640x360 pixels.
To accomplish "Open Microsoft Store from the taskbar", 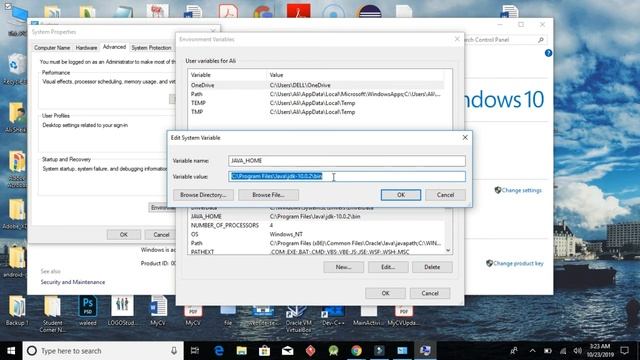I will (x=264, y=351).
